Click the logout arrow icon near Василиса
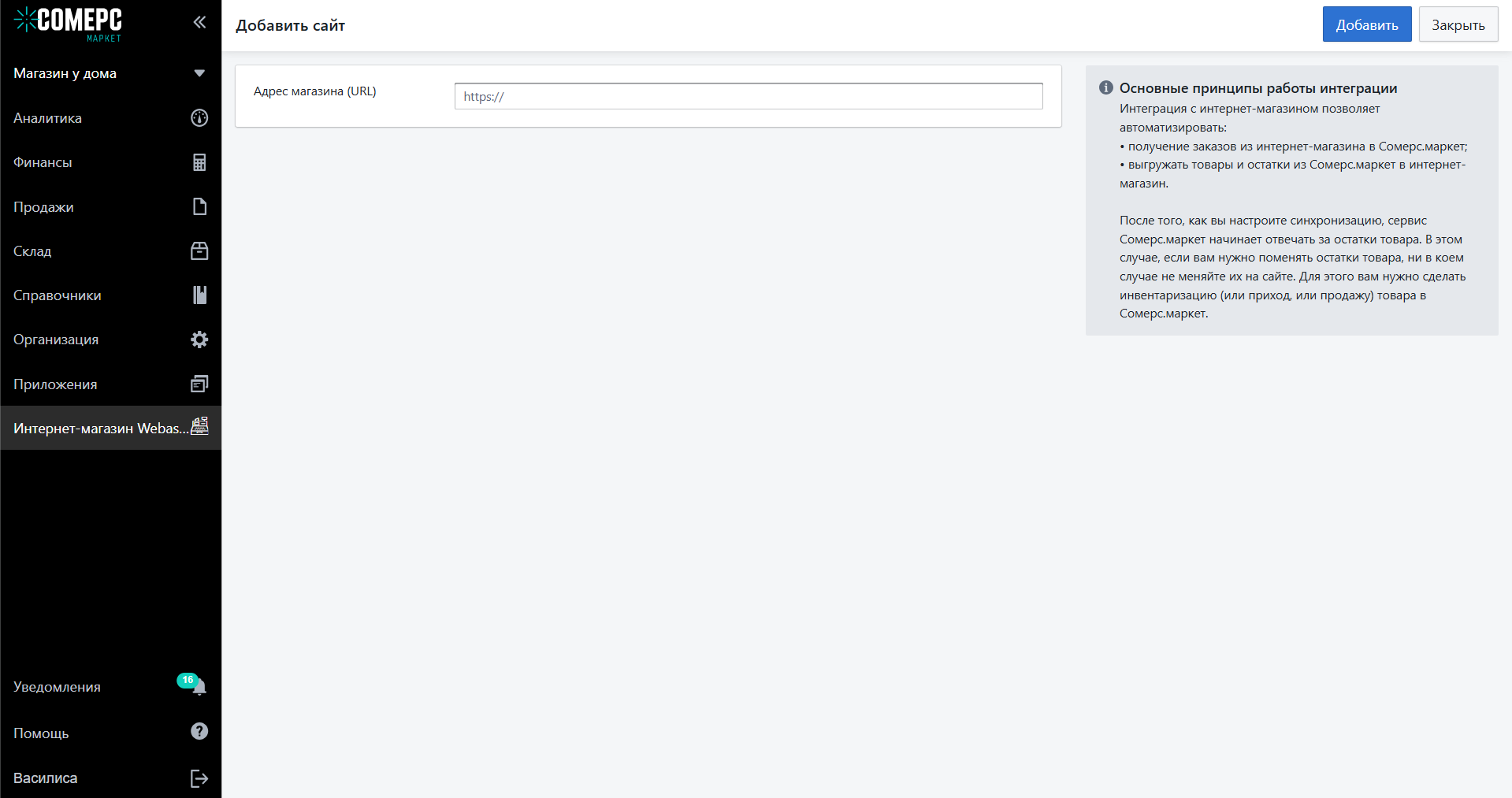 pos(199,778)
